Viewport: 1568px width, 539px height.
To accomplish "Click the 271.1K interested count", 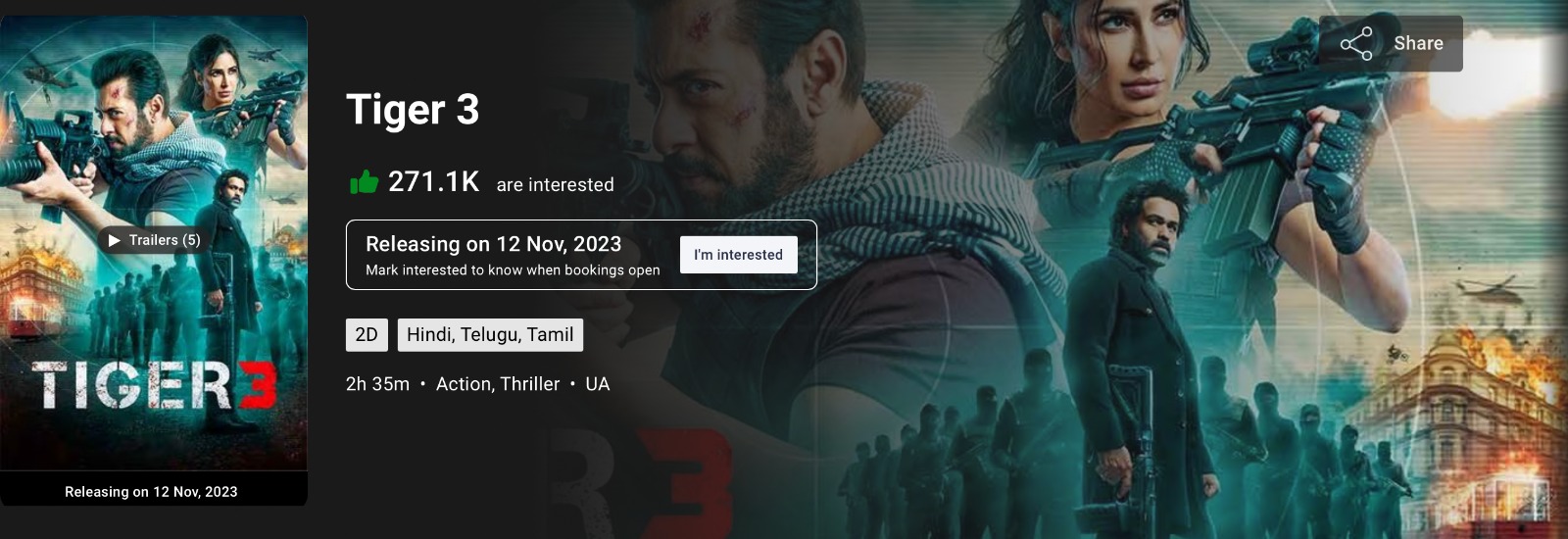I will point(434,181).
